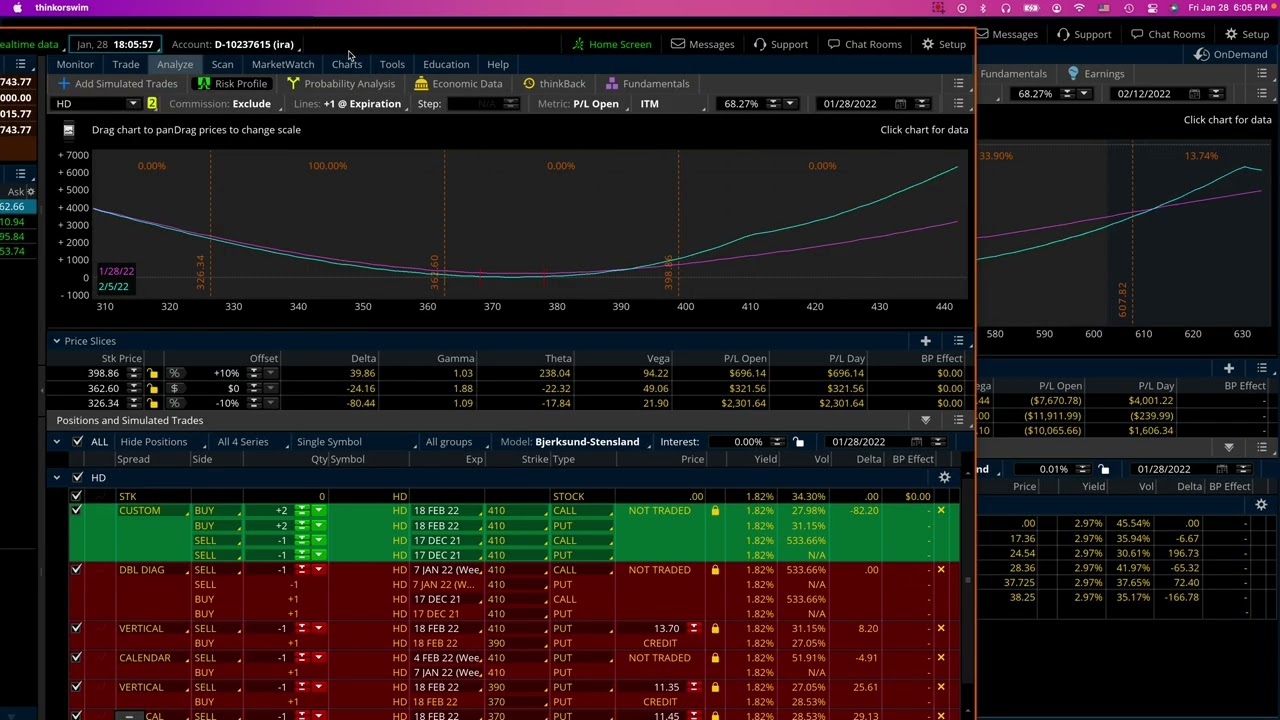Open Price Slices list menu icon

click(958, 341)
